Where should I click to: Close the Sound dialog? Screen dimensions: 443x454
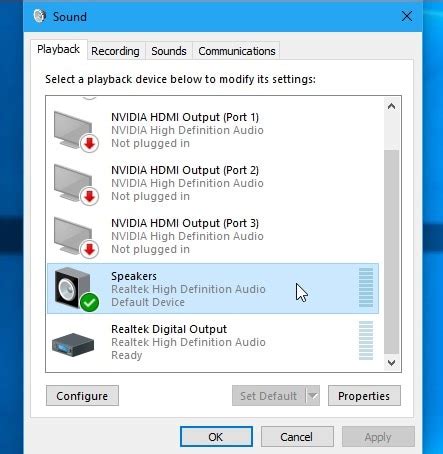(407, 16)
